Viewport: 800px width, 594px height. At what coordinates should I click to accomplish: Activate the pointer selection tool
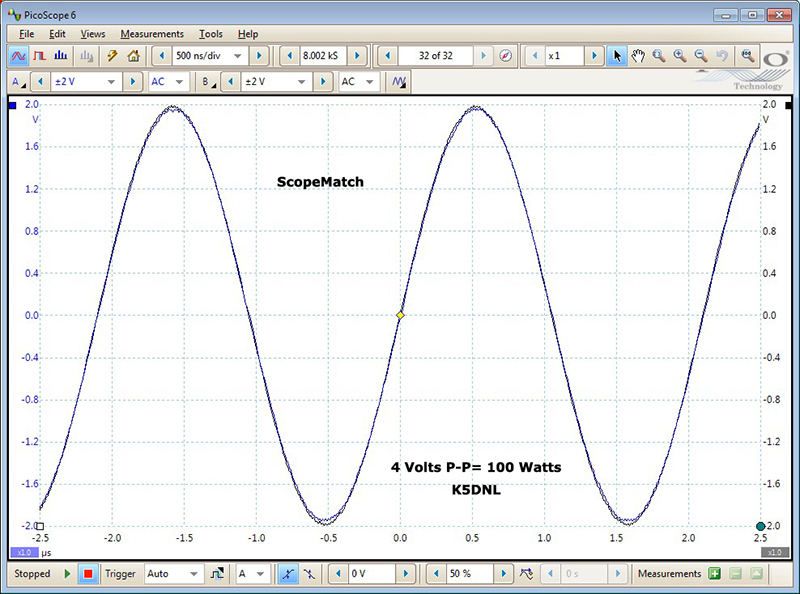tap(617, 56)
